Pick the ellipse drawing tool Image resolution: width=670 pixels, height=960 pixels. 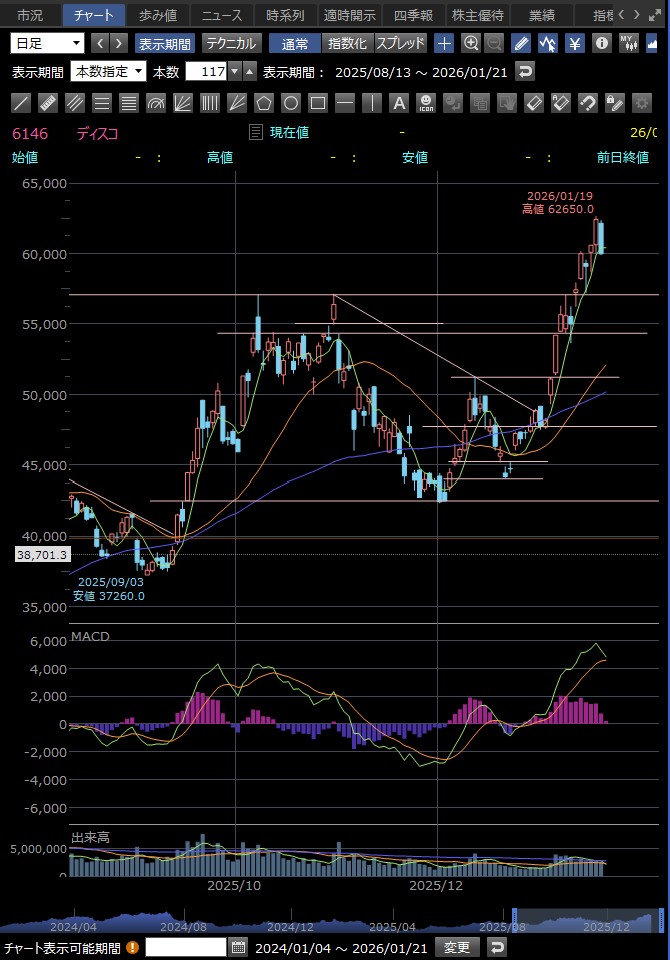pos(291,103)
